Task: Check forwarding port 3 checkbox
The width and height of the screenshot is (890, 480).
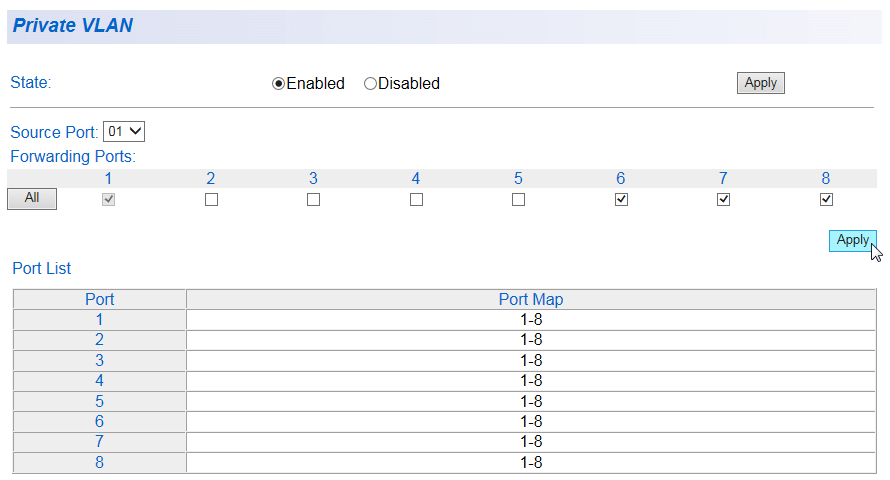Action: click(313, 199)
